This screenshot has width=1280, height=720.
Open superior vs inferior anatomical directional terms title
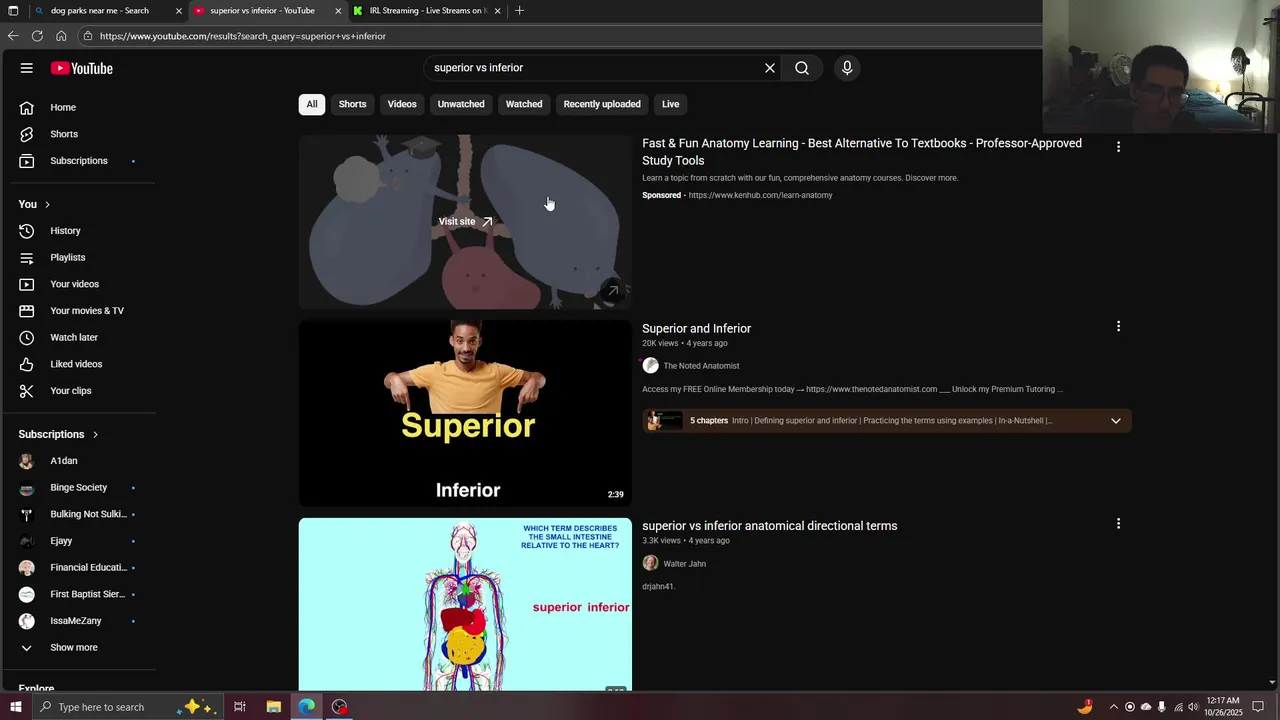pos(769,526)
